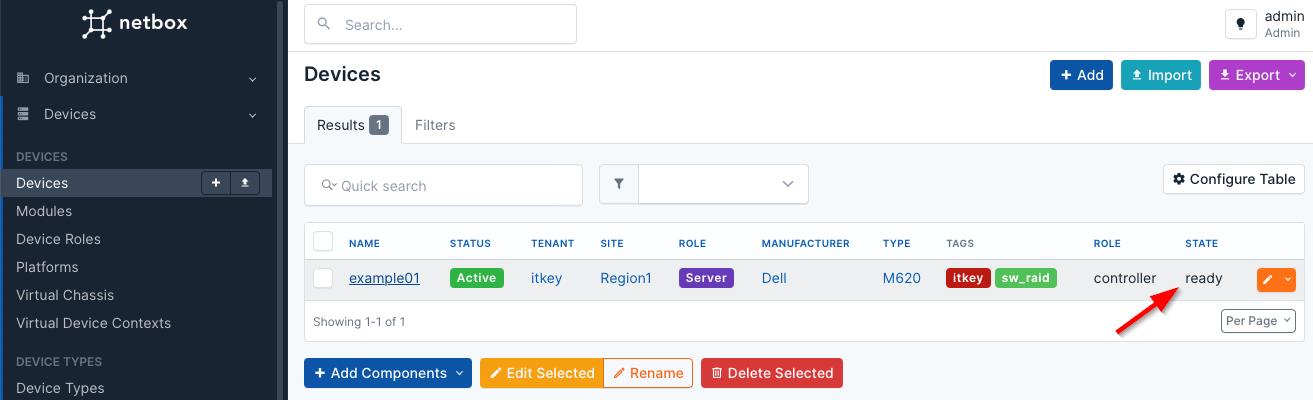This screenshot has height=400, width=1313.
Task: Click the Import button with upload icon
Action: [x=1160, y=75]
